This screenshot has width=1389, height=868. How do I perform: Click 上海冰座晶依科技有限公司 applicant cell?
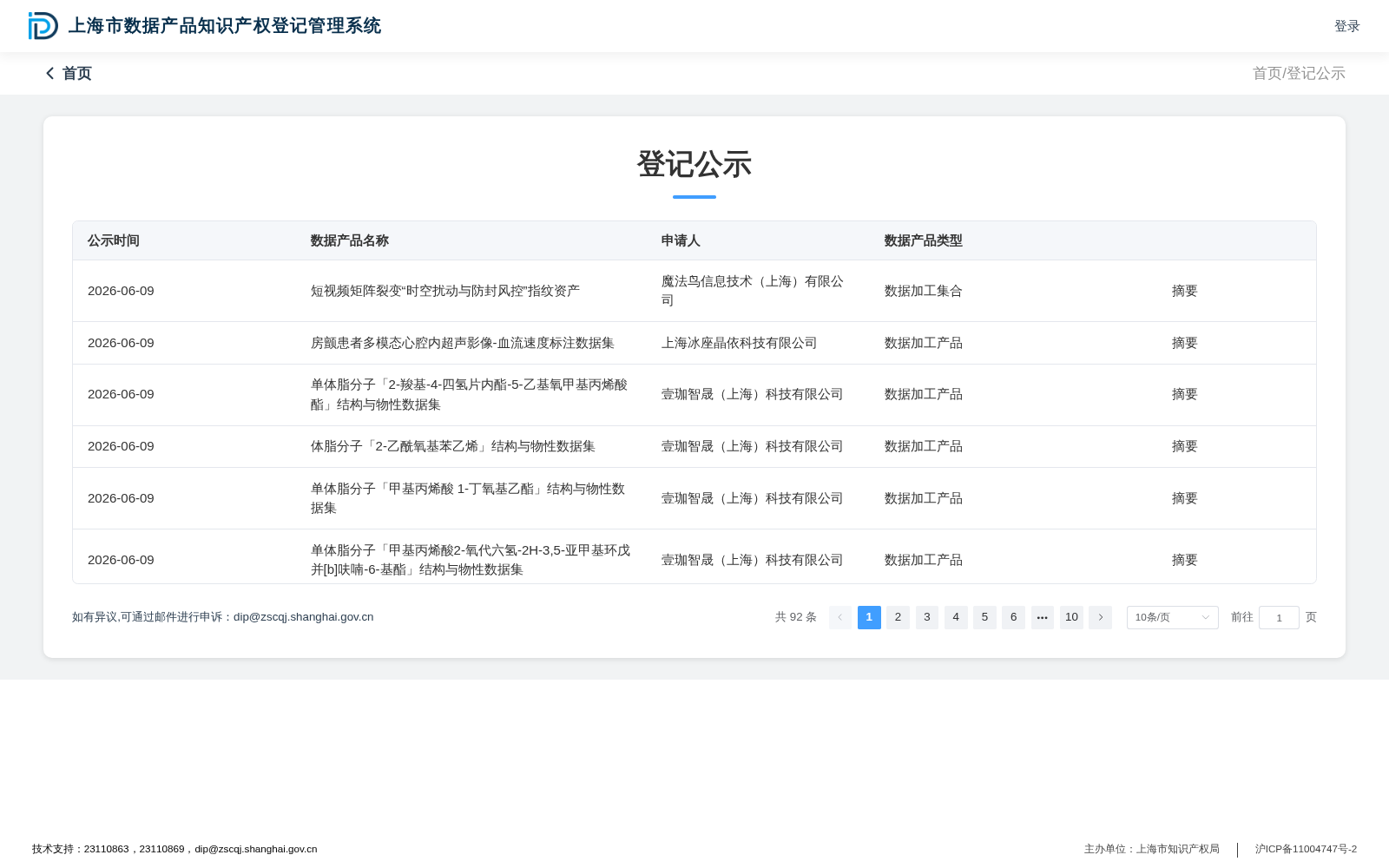point(740,343)
